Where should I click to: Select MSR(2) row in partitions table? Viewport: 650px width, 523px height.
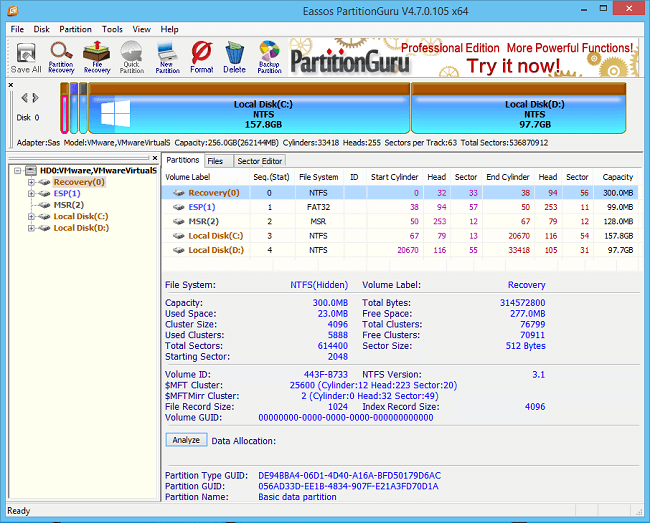tap(400, 221)
